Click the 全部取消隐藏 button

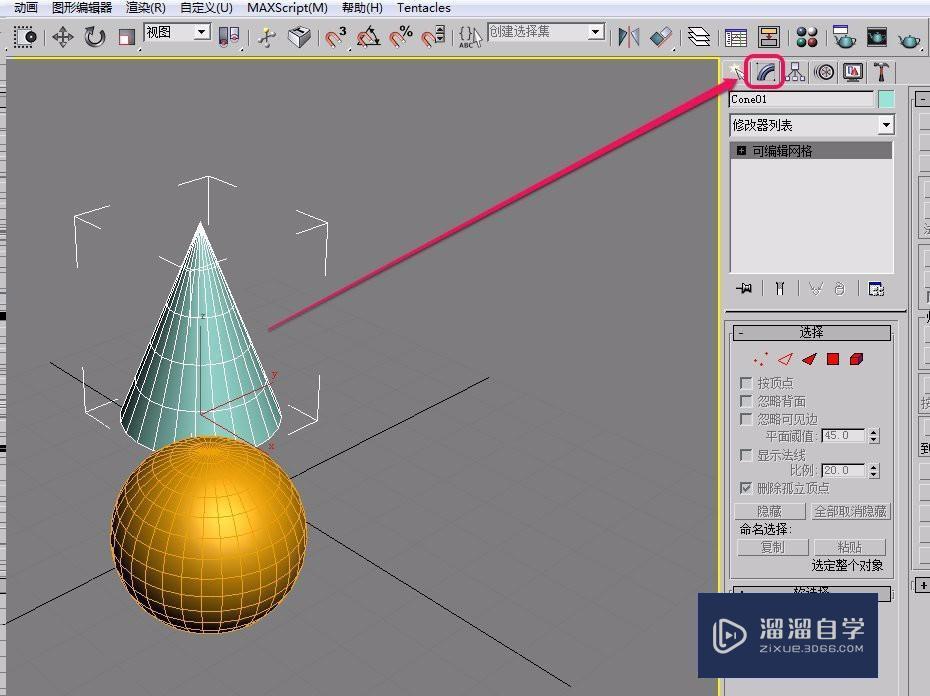(x=852, y=510)
